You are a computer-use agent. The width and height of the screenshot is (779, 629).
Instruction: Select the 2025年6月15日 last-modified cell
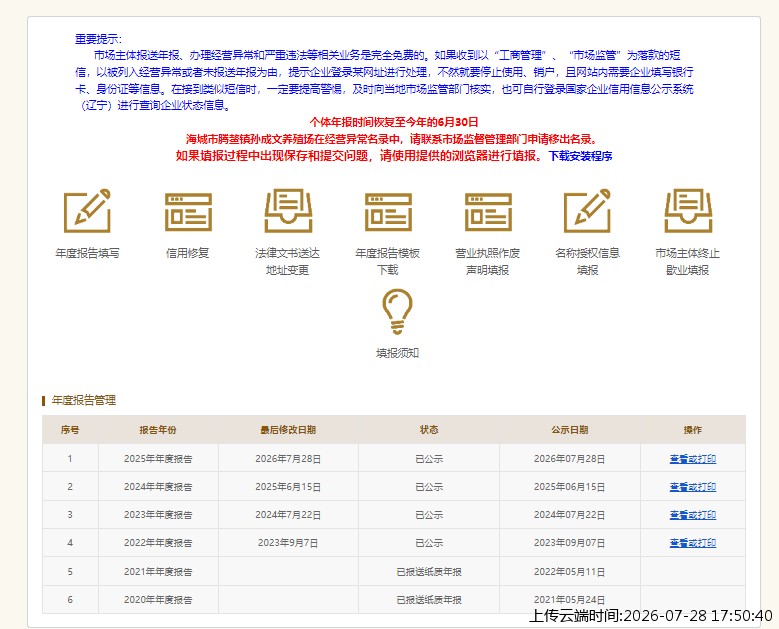[288, 487]
